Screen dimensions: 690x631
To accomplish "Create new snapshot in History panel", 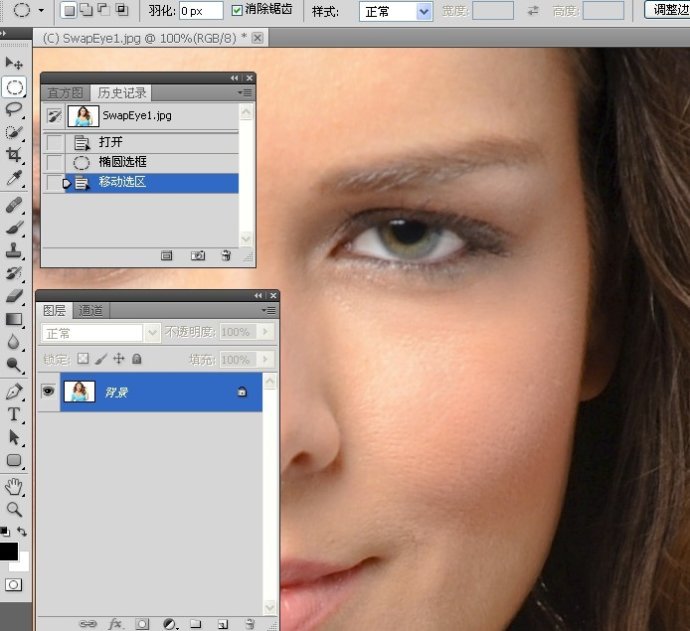I will pyautogui.click(x=198, y=256).
